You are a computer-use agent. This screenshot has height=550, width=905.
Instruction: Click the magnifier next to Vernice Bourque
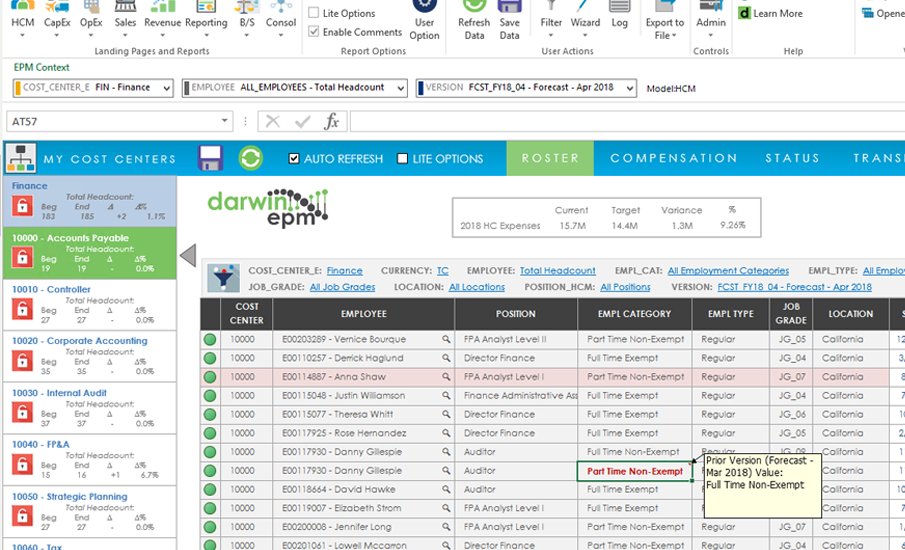(446, 339)
